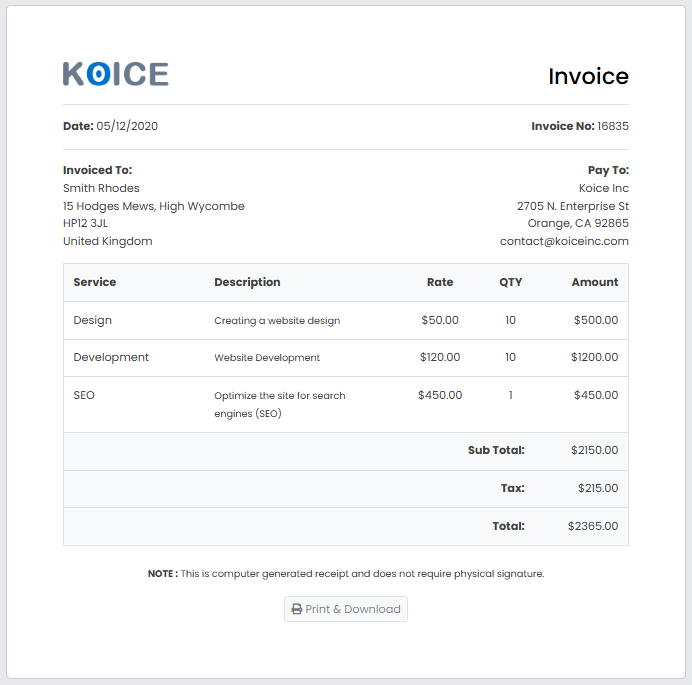Click the Koice logo

(x=115, y=74)
